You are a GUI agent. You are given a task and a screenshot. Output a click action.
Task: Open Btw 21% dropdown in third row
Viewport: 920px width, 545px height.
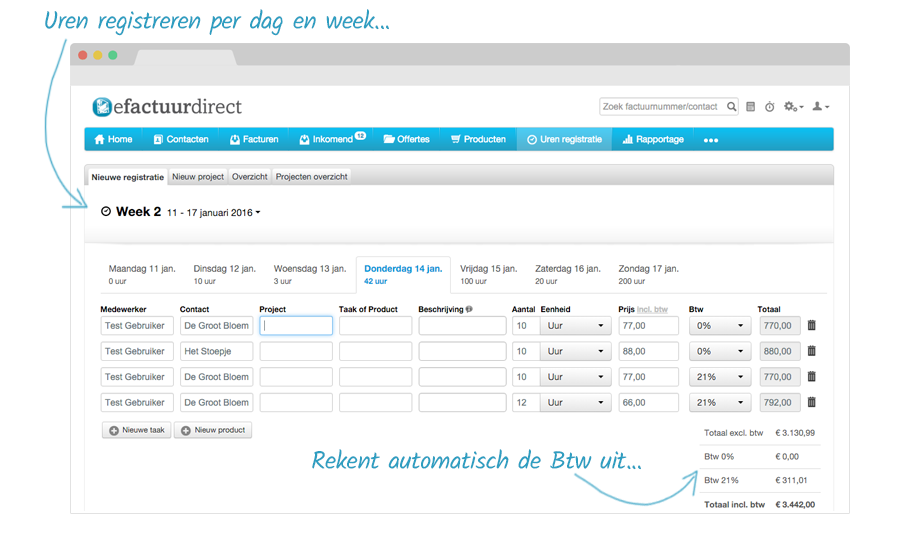(x=720, y=377)
